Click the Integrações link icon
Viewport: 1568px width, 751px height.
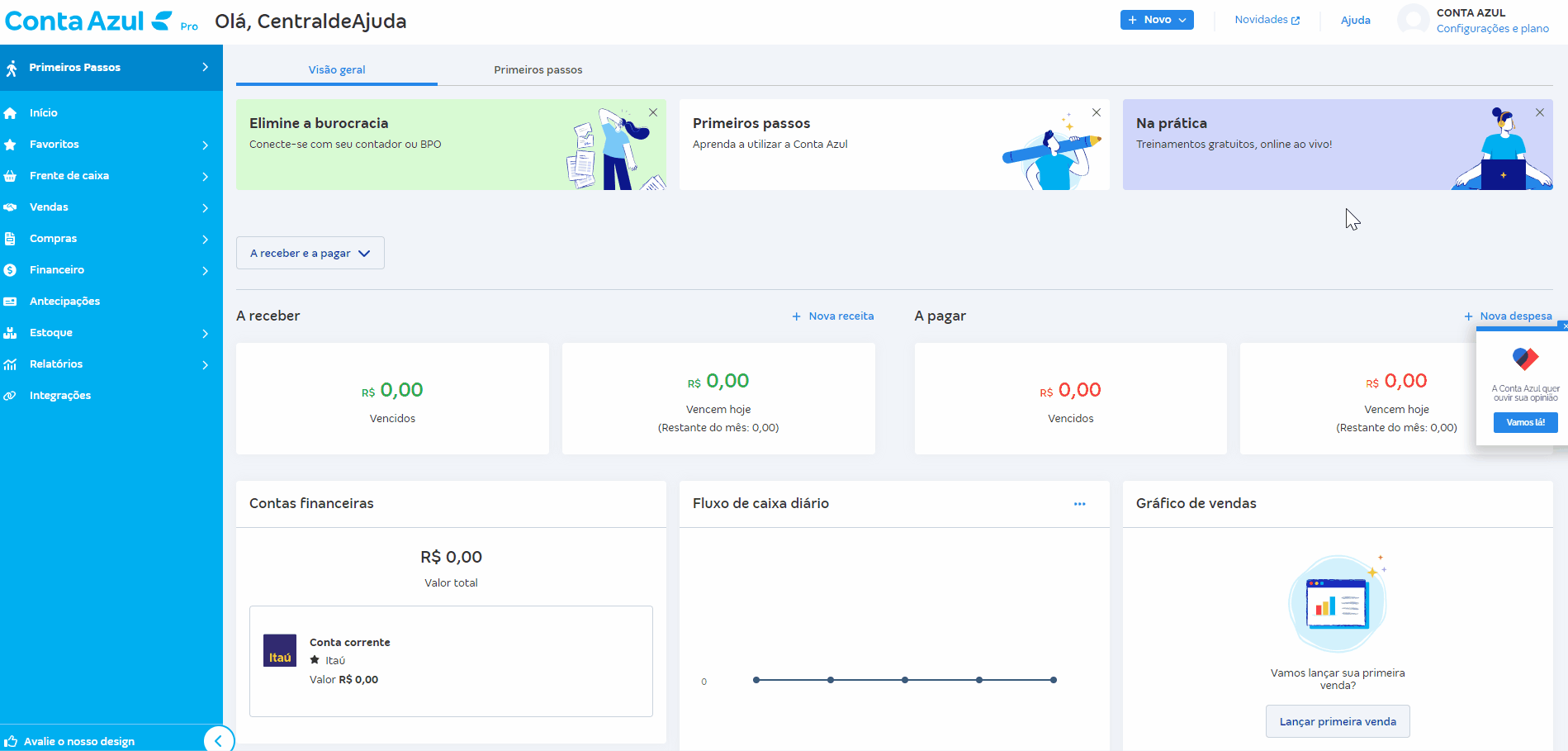[10, 396]
